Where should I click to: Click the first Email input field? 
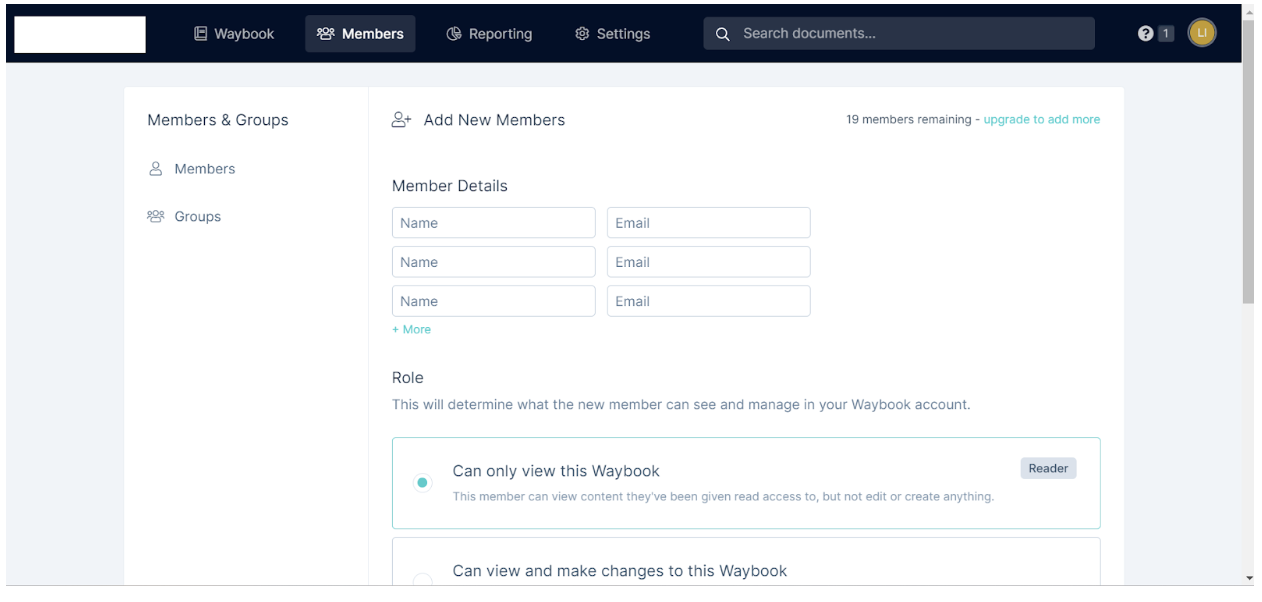(x=708, y=223)
